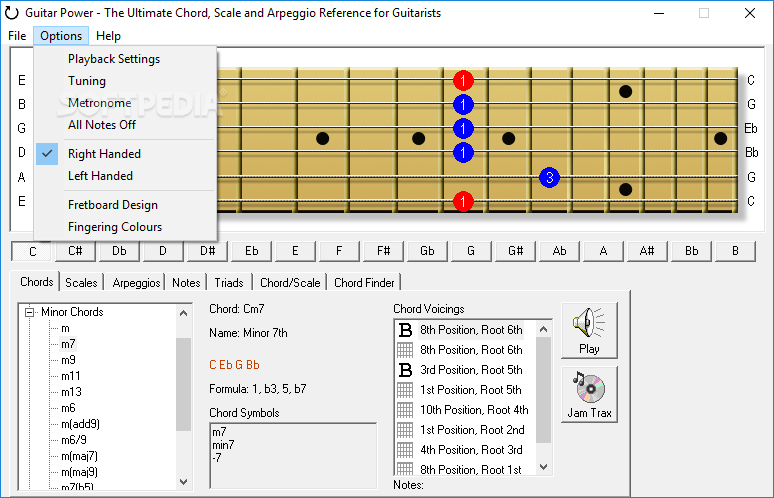The image size is (774, 498).
Task: Select the m13 chord in tree
Action: (71, 392)
